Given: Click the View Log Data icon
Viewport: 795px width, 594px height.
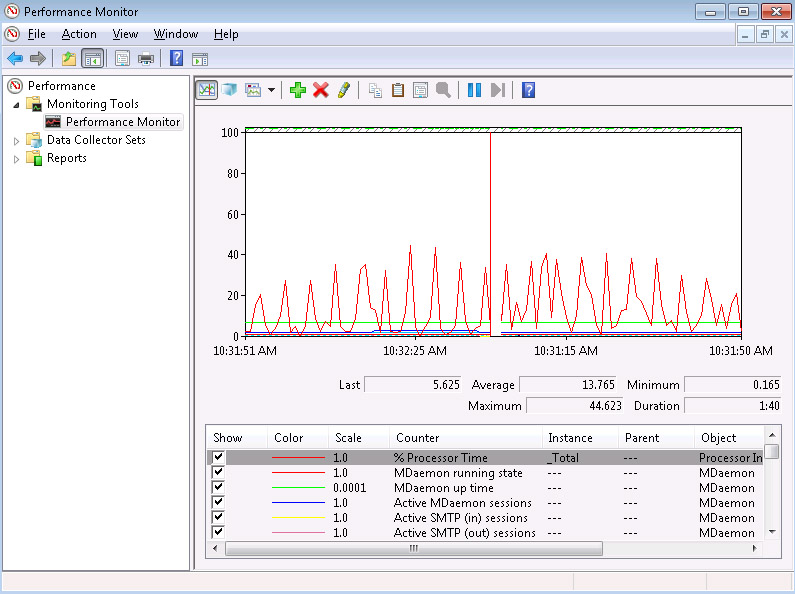Looking at the screenshot, I should (x=230, y=90).
